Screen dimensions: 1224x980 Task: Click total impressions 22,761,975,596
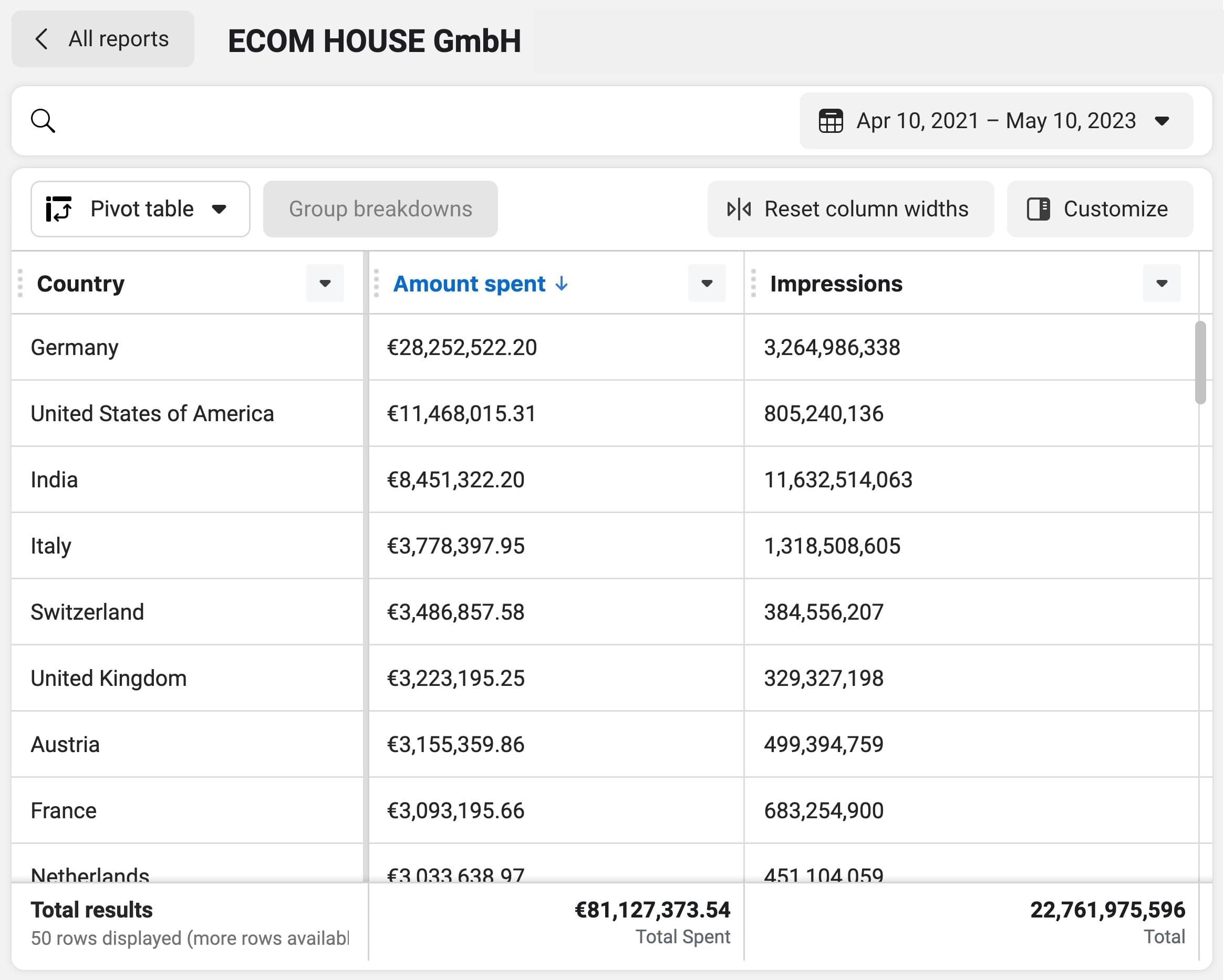pyautogui.click(x=1107, y=910)
